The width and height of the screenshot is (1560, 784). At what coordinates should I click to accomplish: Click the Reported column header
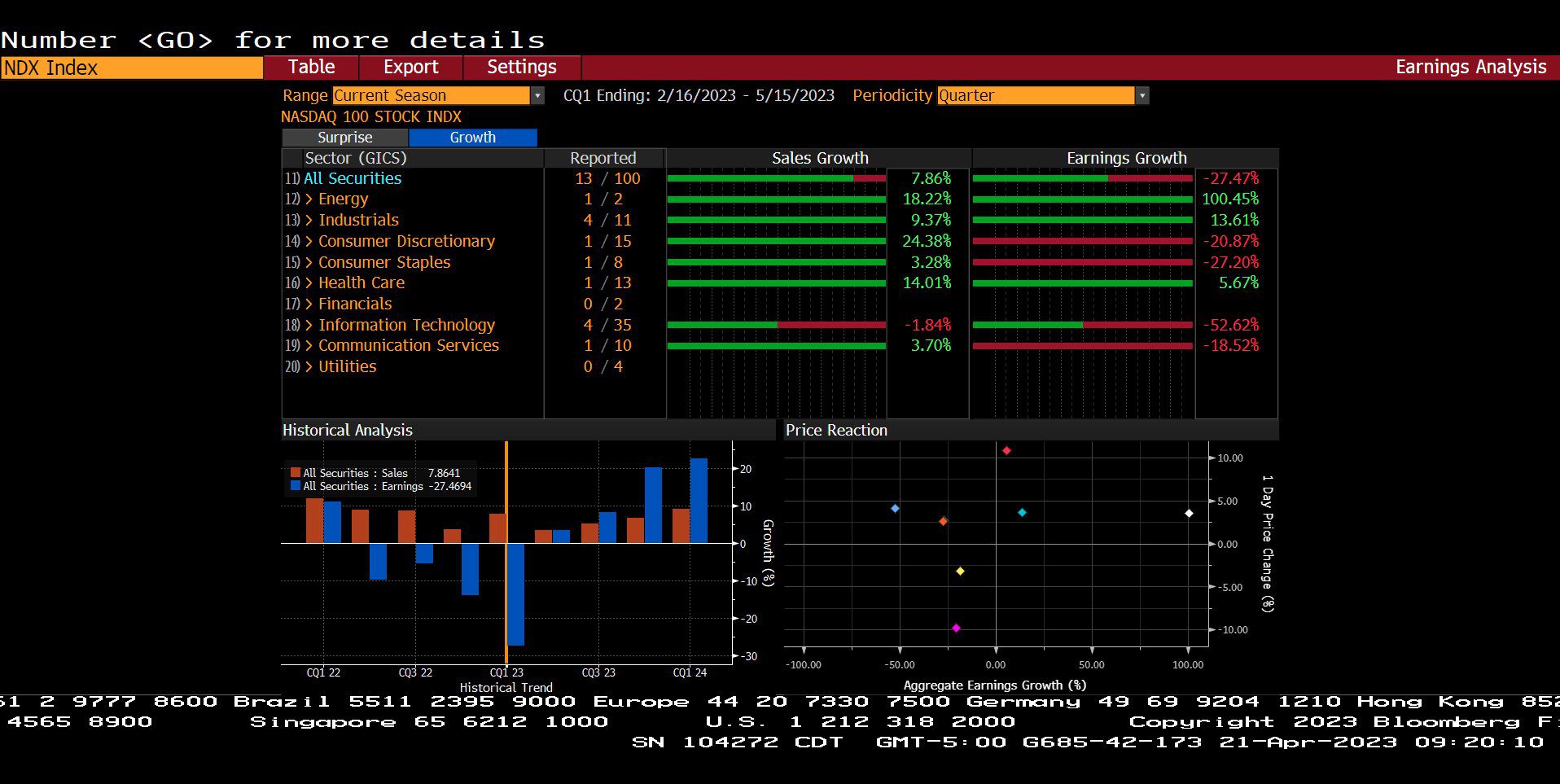click(x=603, y=158)
